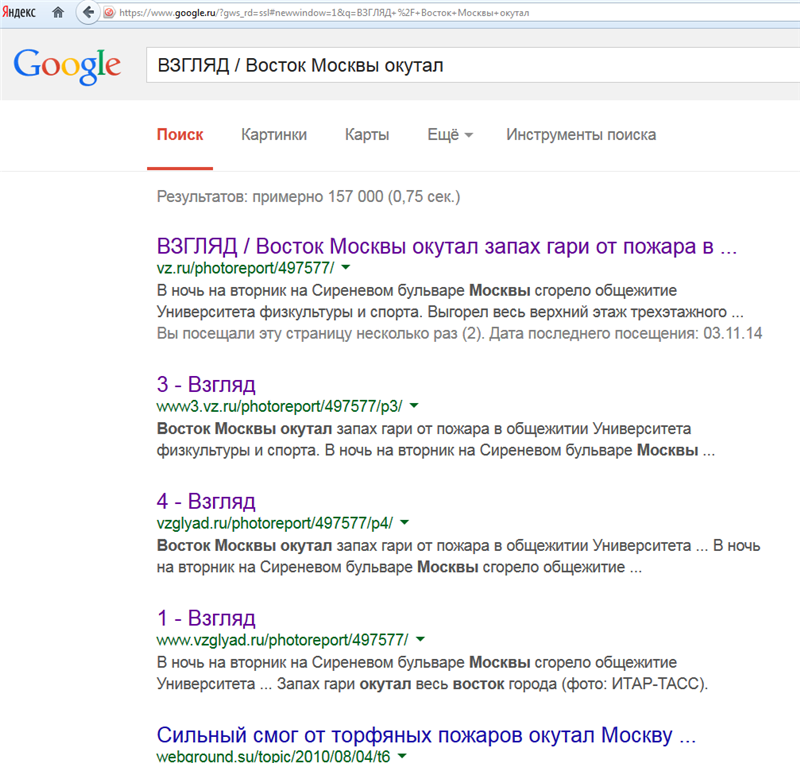This screenshot has width=800, height=763.
Task: Expand arrow next to vz.ru/photoreport/497577/
Action: pos(346,269)
